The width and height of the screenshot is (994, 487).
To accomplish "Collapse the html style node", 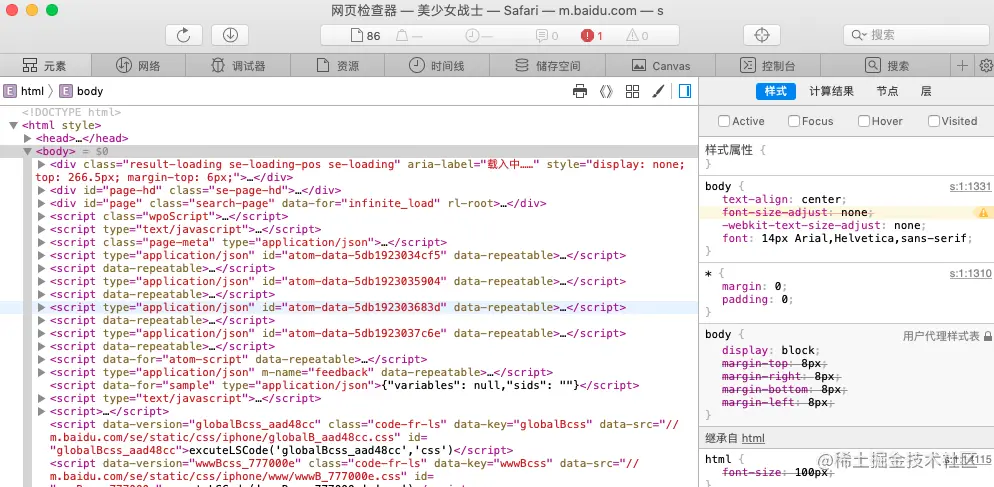I will (x=13, y=126).
